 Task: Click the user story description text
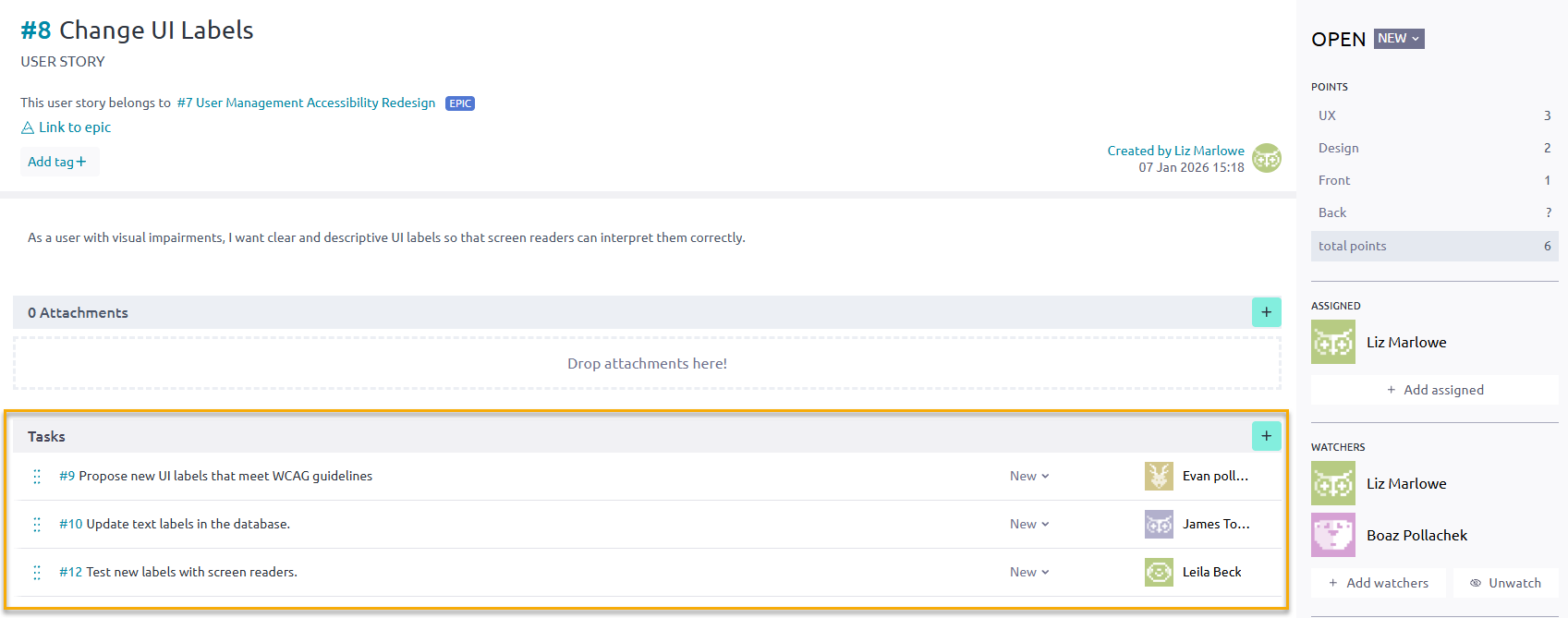tap(386, 237)
